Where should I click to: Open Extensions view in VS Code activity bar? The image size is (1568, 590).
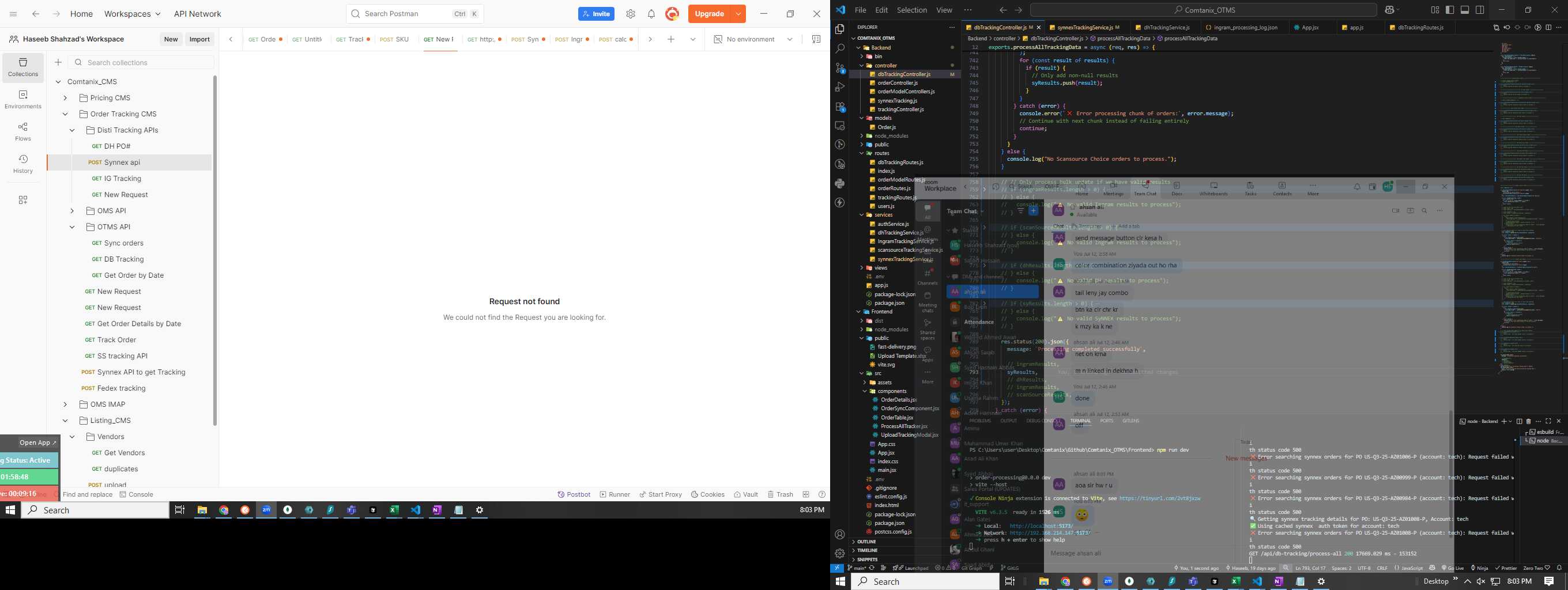(x=840, y=107)
